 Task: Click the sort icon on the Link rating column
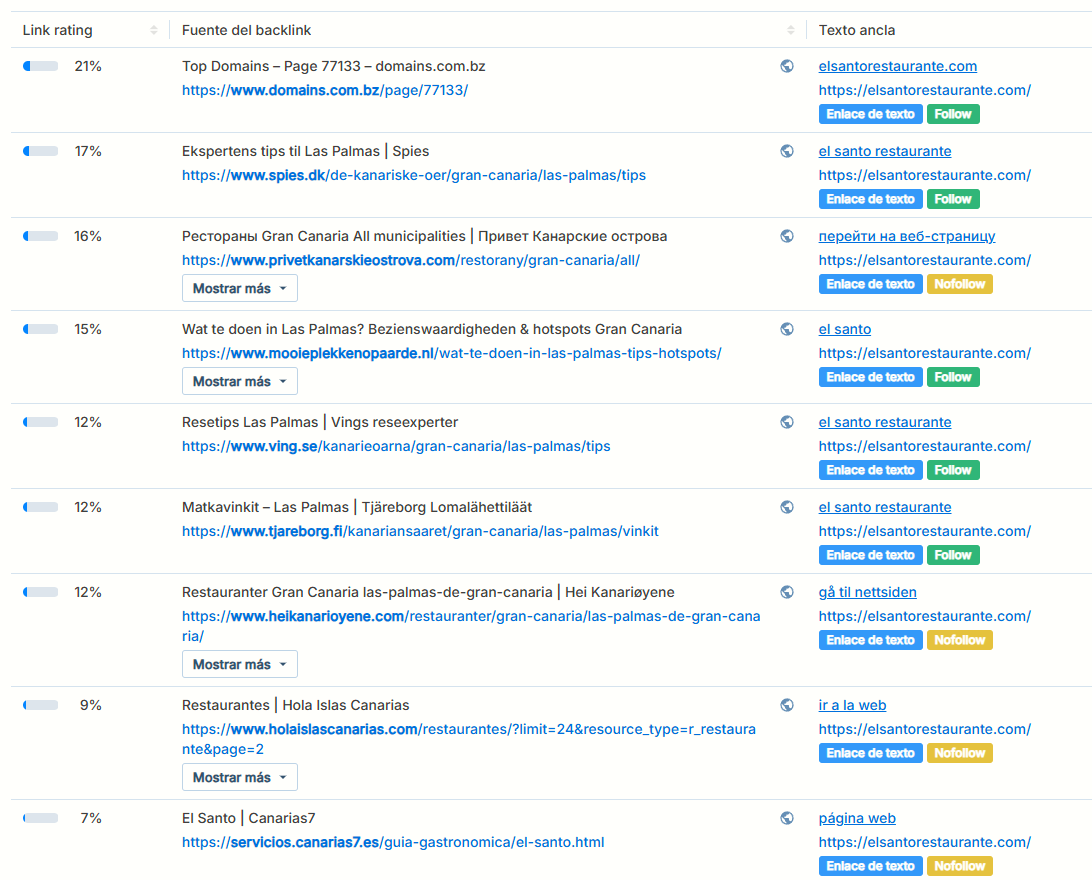point(156,30)
